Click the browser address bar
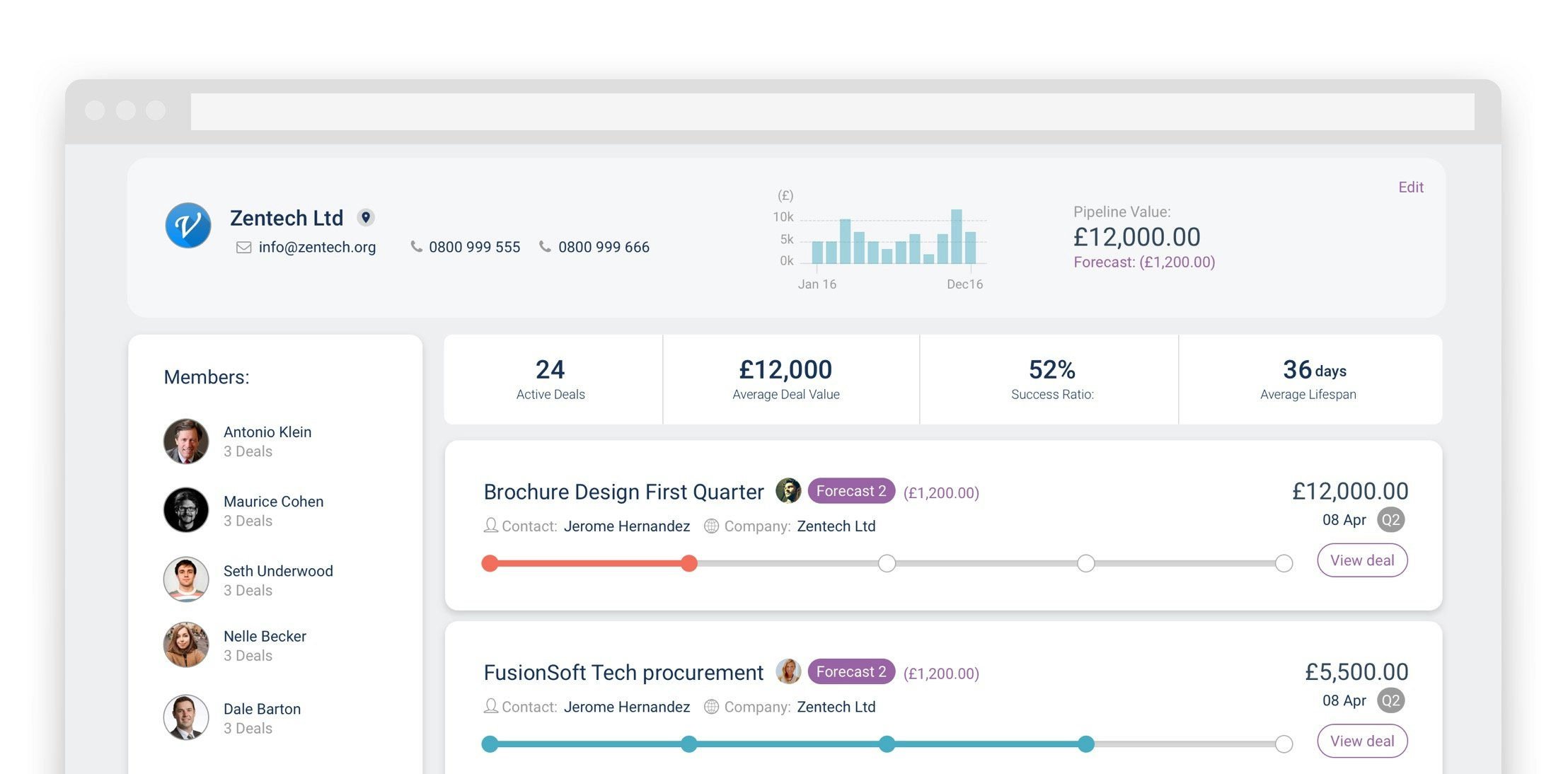The height and width of the screenshot is (774, 1568). click(832, 112)
